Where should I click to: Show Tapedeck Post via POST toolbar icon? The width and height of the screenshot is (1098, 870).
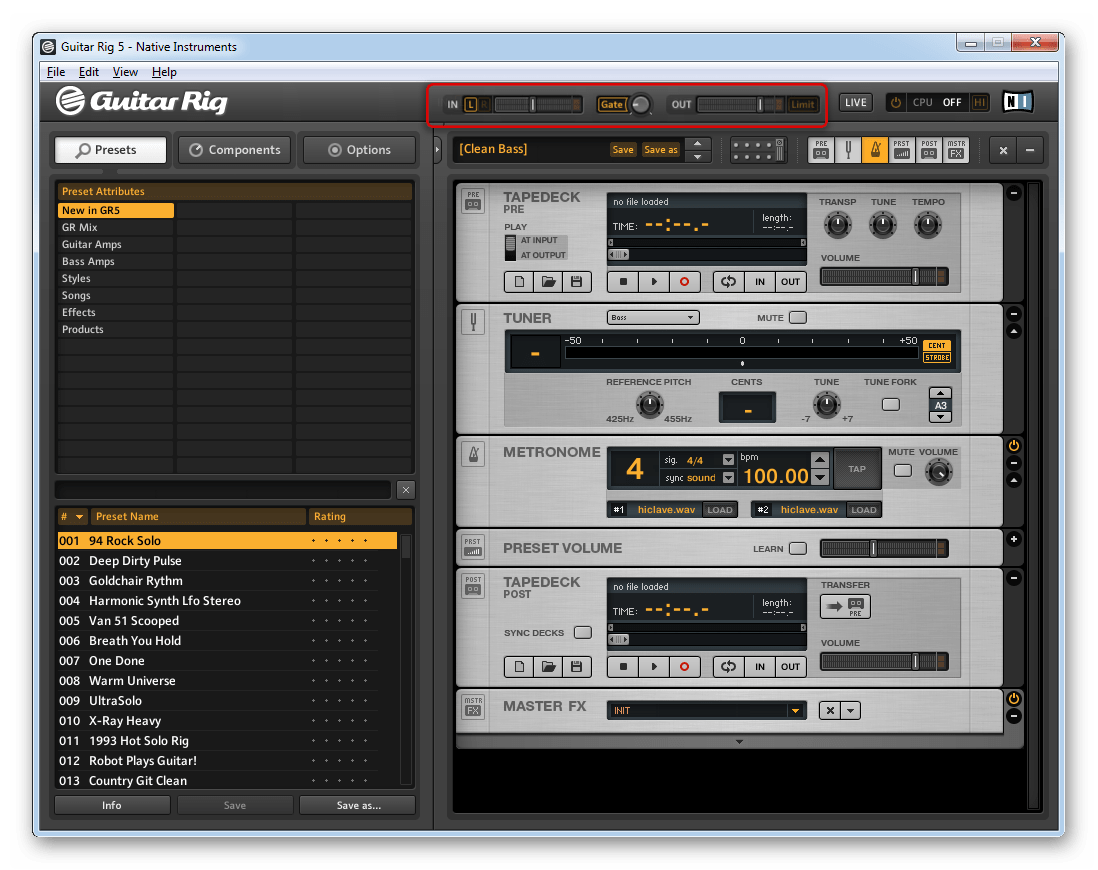click(929, 149)
